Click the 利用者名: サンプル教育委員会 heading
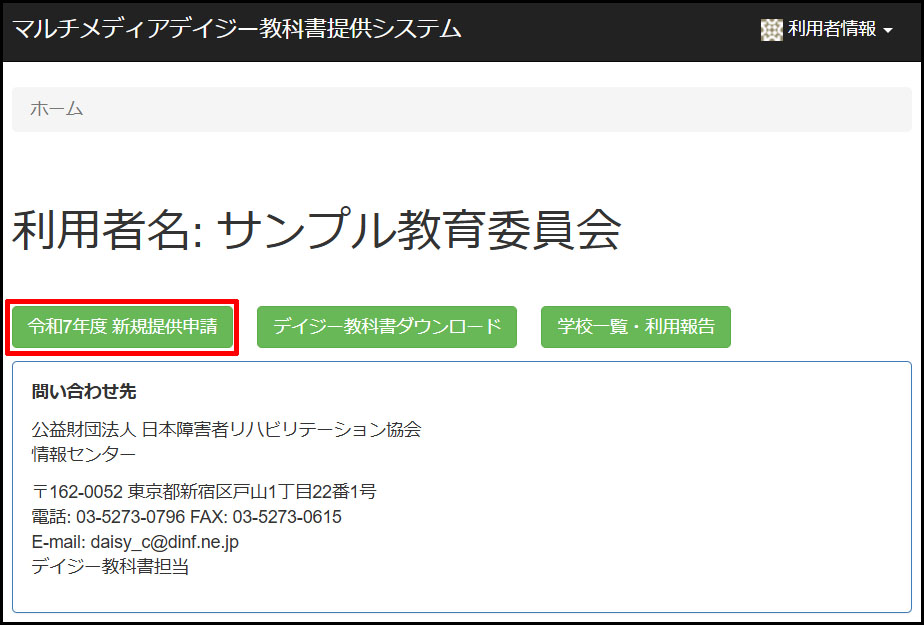The width and height of the screenshot is (924, 625). pos(316,231)
